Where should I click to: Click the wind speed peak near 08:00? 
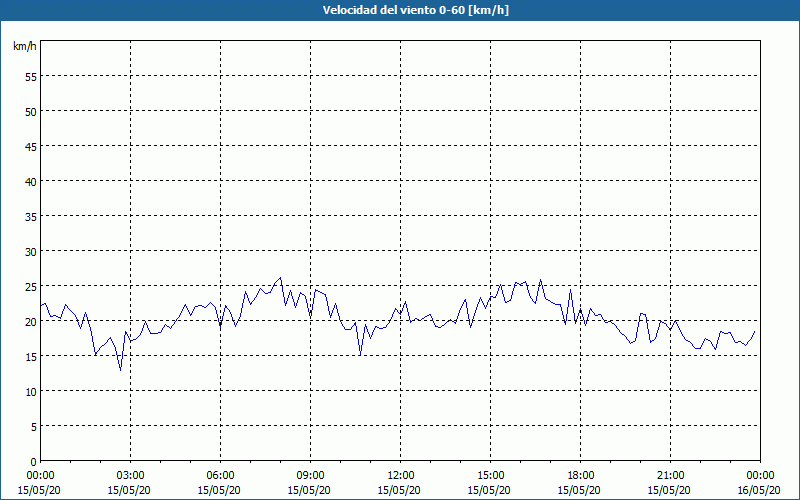[x=280, y=278]
